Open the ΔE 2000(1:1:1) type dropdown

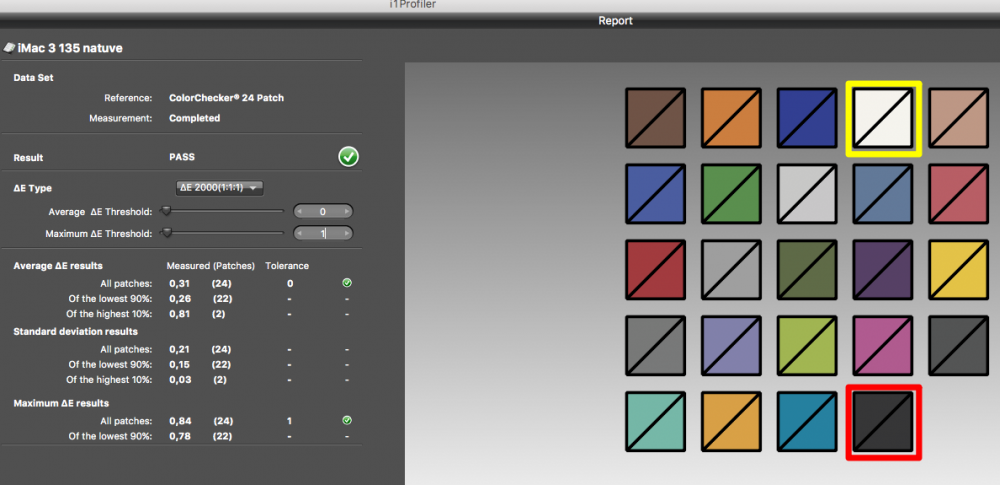(x=219, y=188)
